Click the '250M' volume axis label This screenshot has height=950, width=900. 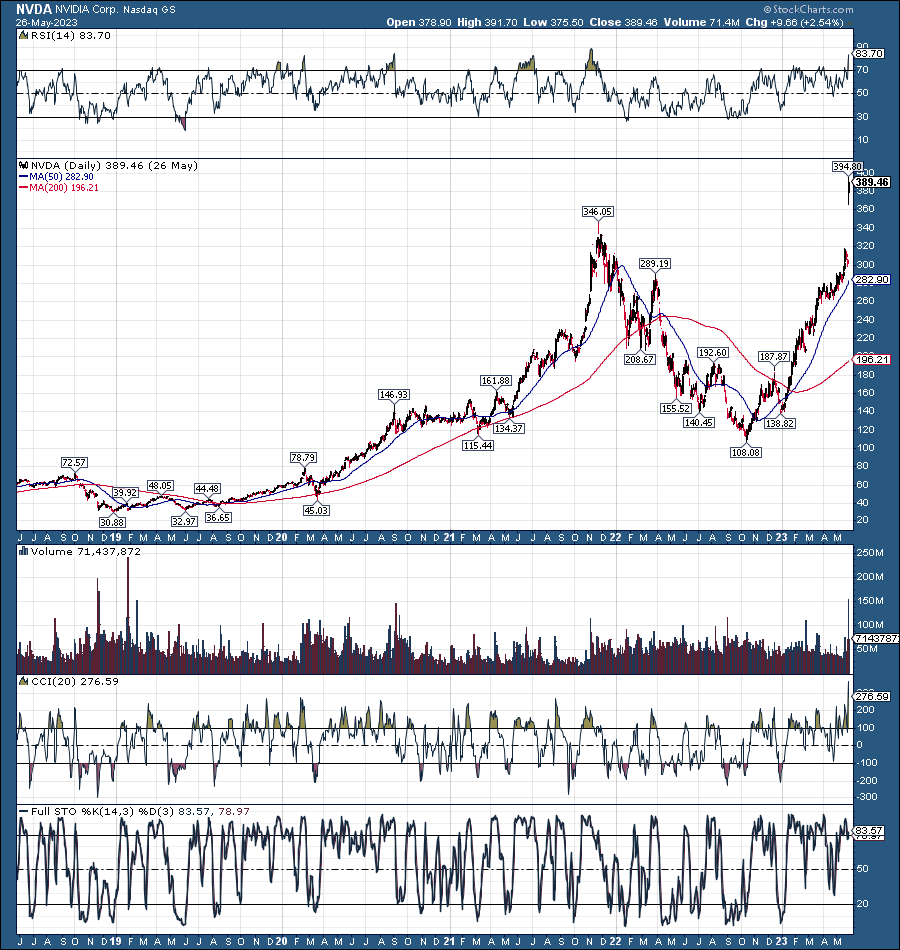click(x=870, y=553)
